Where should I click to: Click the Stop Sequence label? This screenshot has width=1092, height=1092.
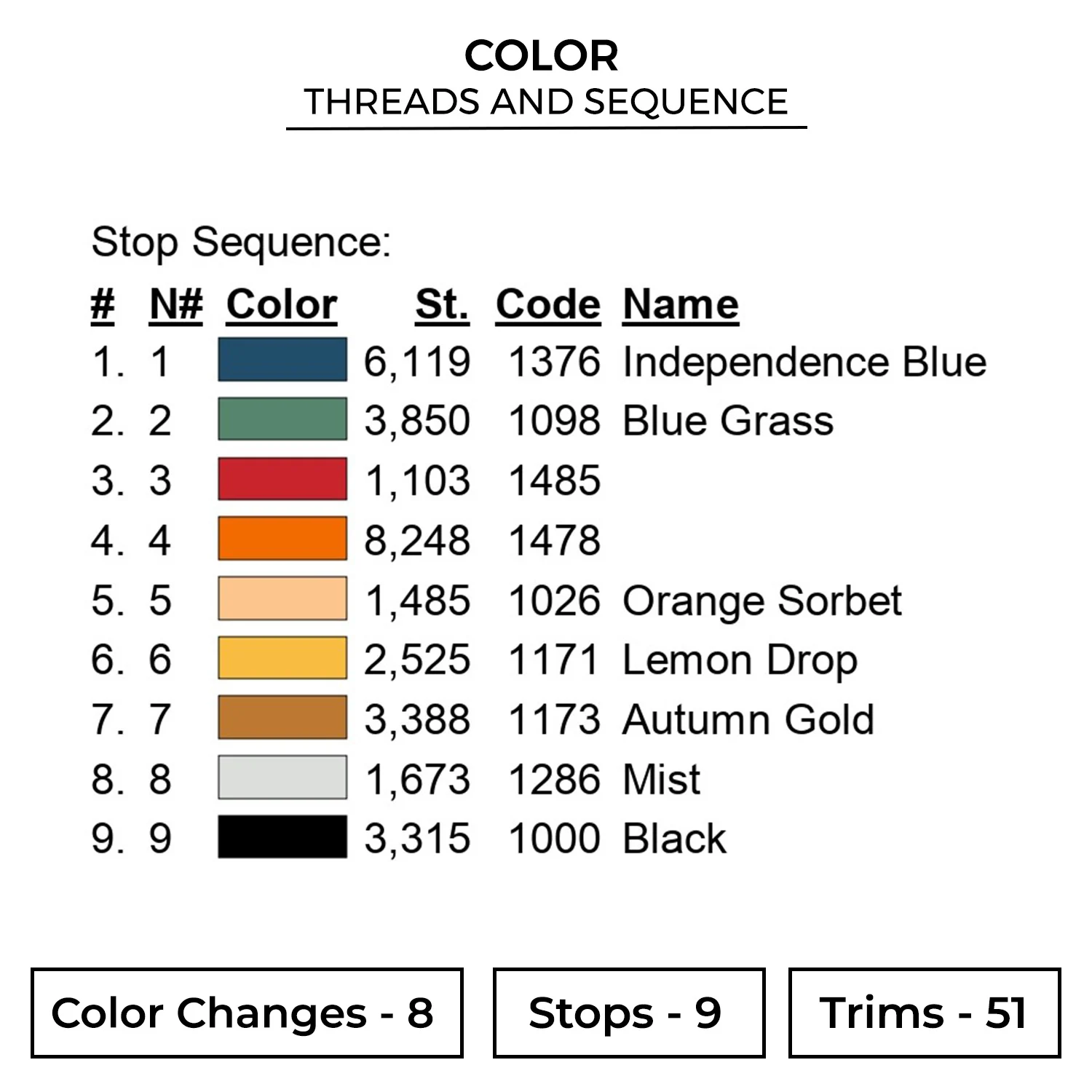[241, 242]
